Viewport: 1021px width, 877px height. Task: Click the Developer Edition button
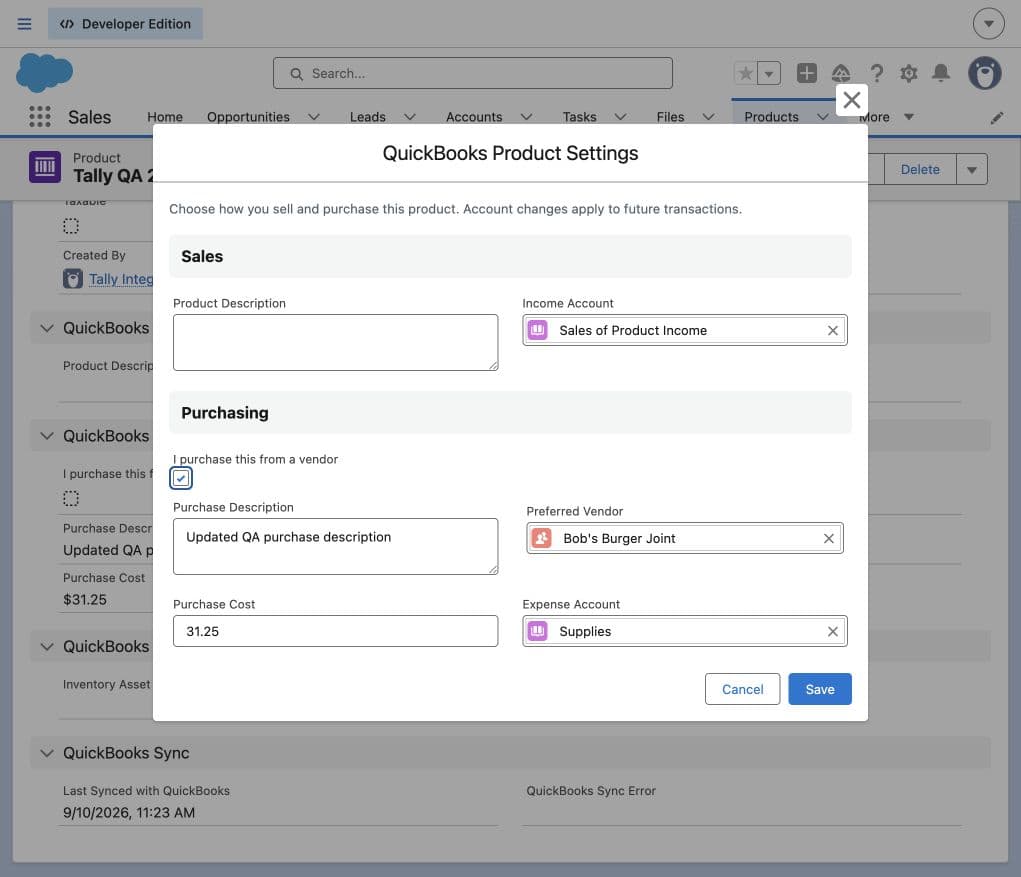(125, 24)
